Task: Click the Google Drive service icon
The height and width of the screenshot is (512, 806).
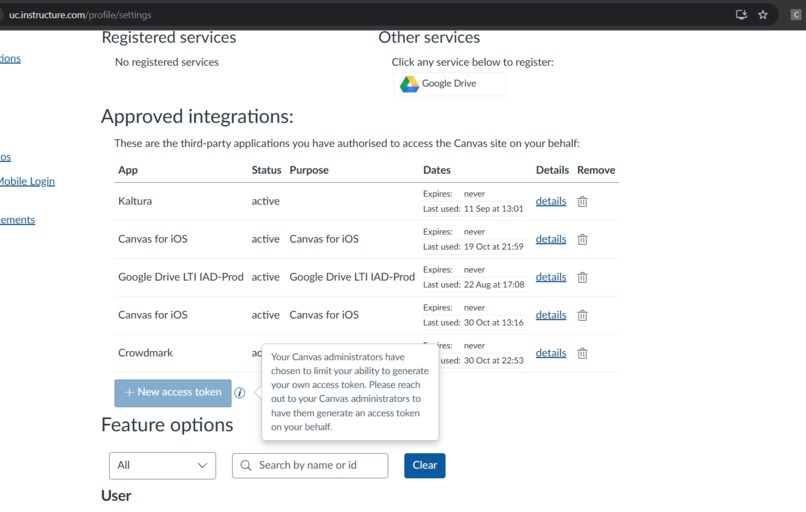Action: click(410, 84)
